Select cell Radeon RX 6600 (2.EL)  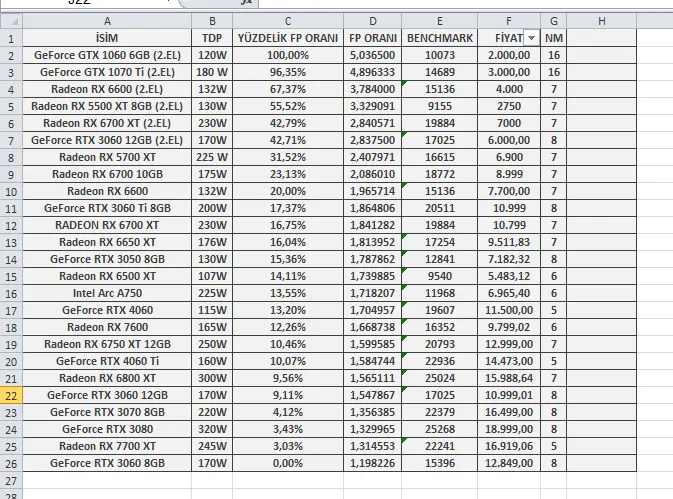[107, 89]
